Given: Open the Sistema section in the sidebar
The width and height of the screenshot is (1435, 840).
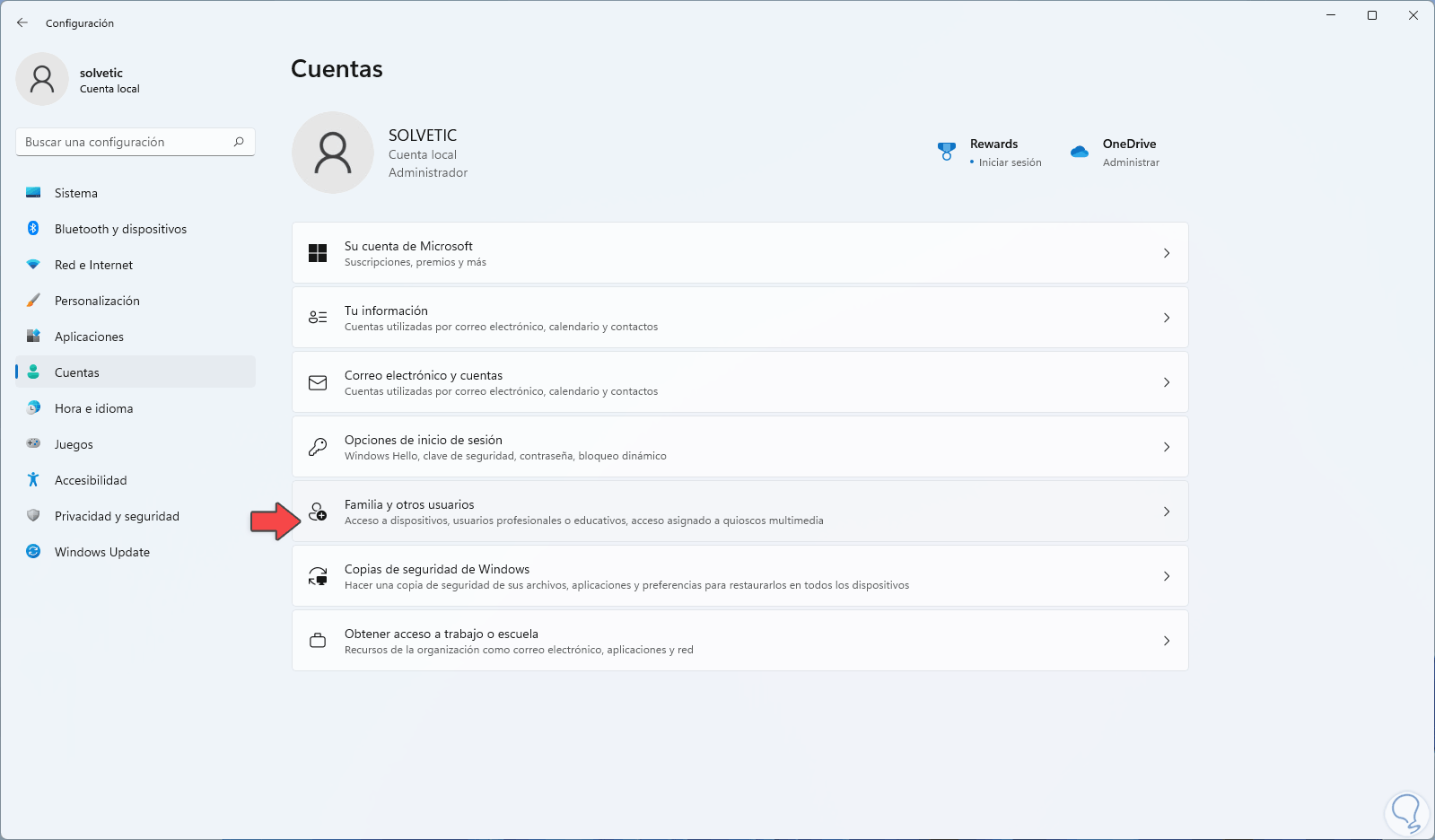Looking at the screenshot, I should [x=76, y=193].
